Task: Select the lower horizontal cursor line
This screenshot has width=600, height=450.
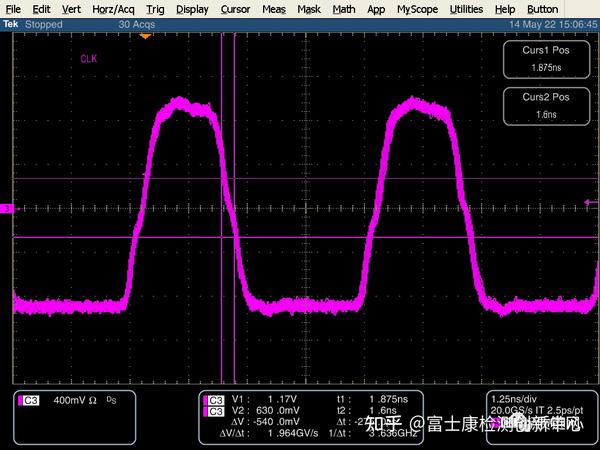Action: tap(306, 237)
